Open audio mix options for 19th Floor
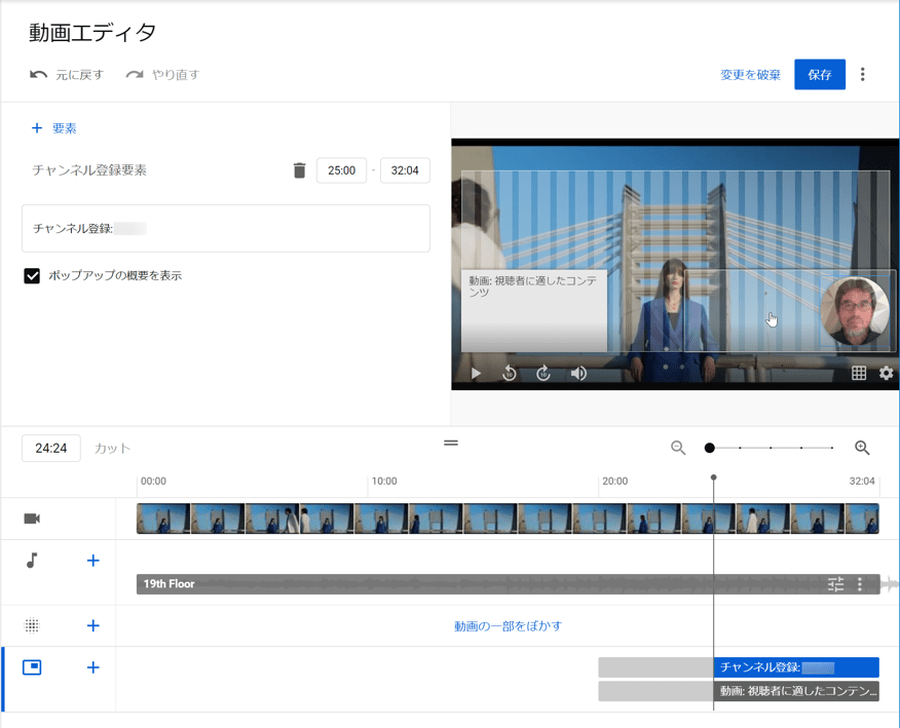The width and height of the screenshot is (900, 728). coord(836,584)
